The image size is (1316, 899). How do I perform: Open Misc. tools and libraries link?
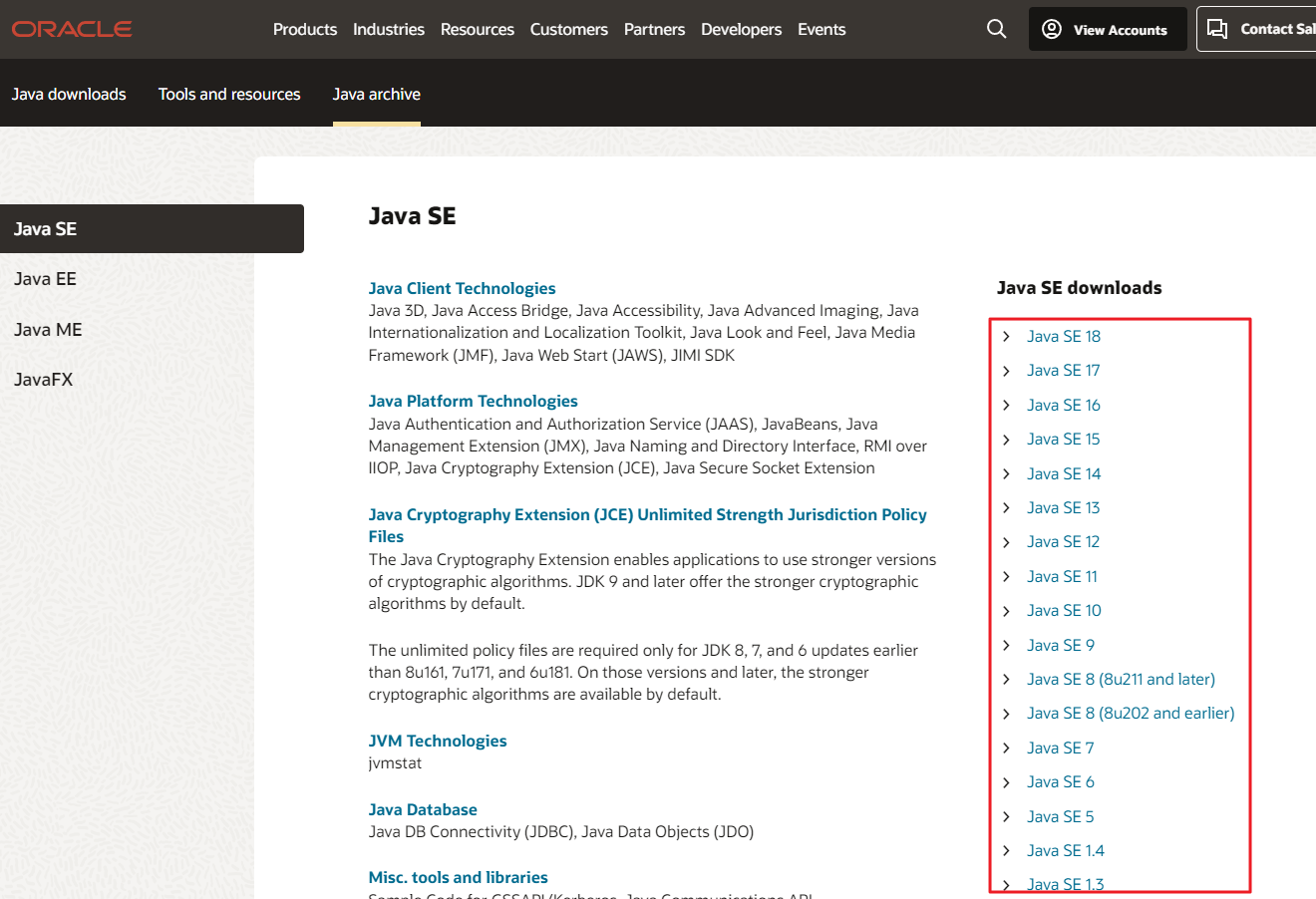tap(459, 877)
